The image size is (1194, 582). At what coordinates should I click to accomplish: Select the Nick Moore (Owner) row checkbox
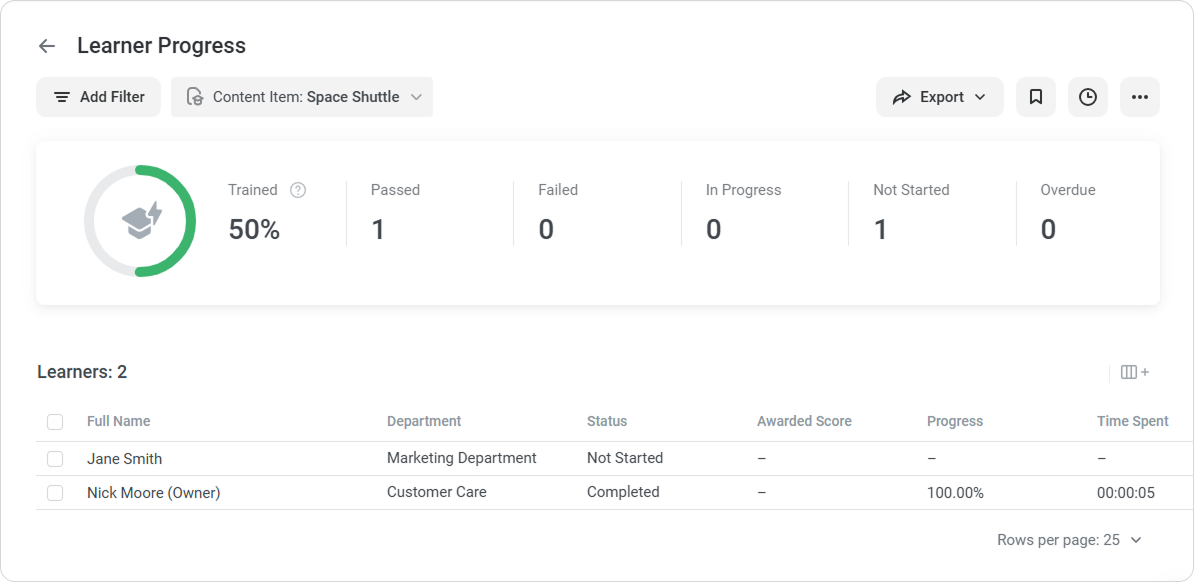55,493
